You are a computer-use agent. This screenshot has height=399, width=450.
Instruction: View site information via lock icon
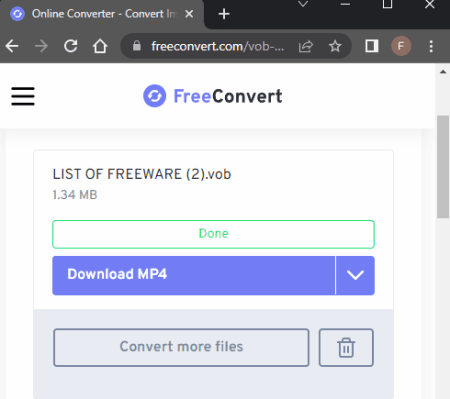pos(137,46)
